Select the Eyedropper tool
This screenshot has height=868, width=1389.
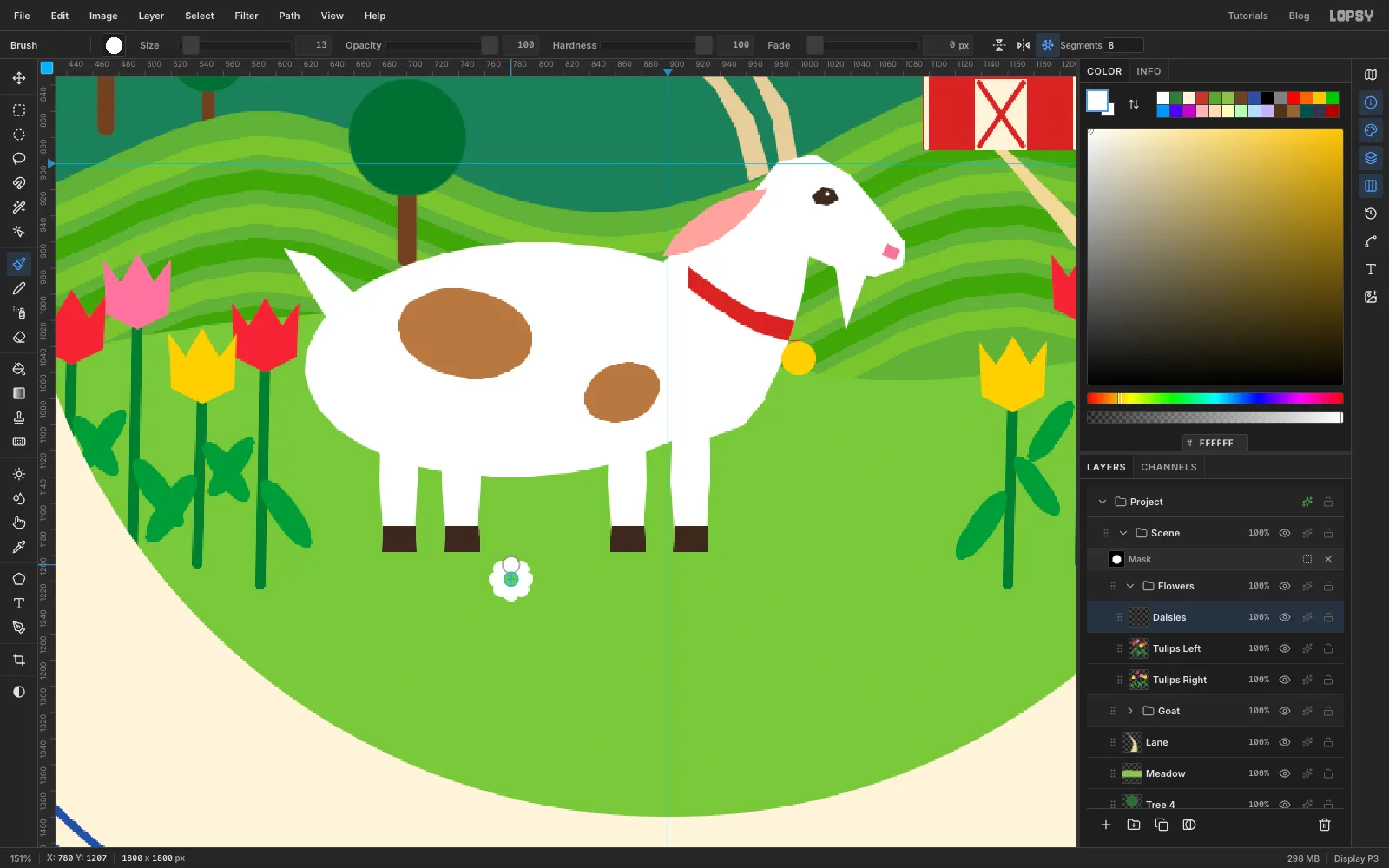[x=19, y=547]
